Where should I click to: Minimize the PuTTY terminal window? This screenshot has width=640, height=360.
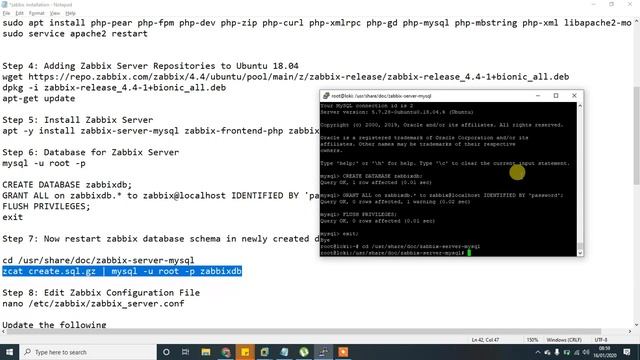(x=538, y=96)
